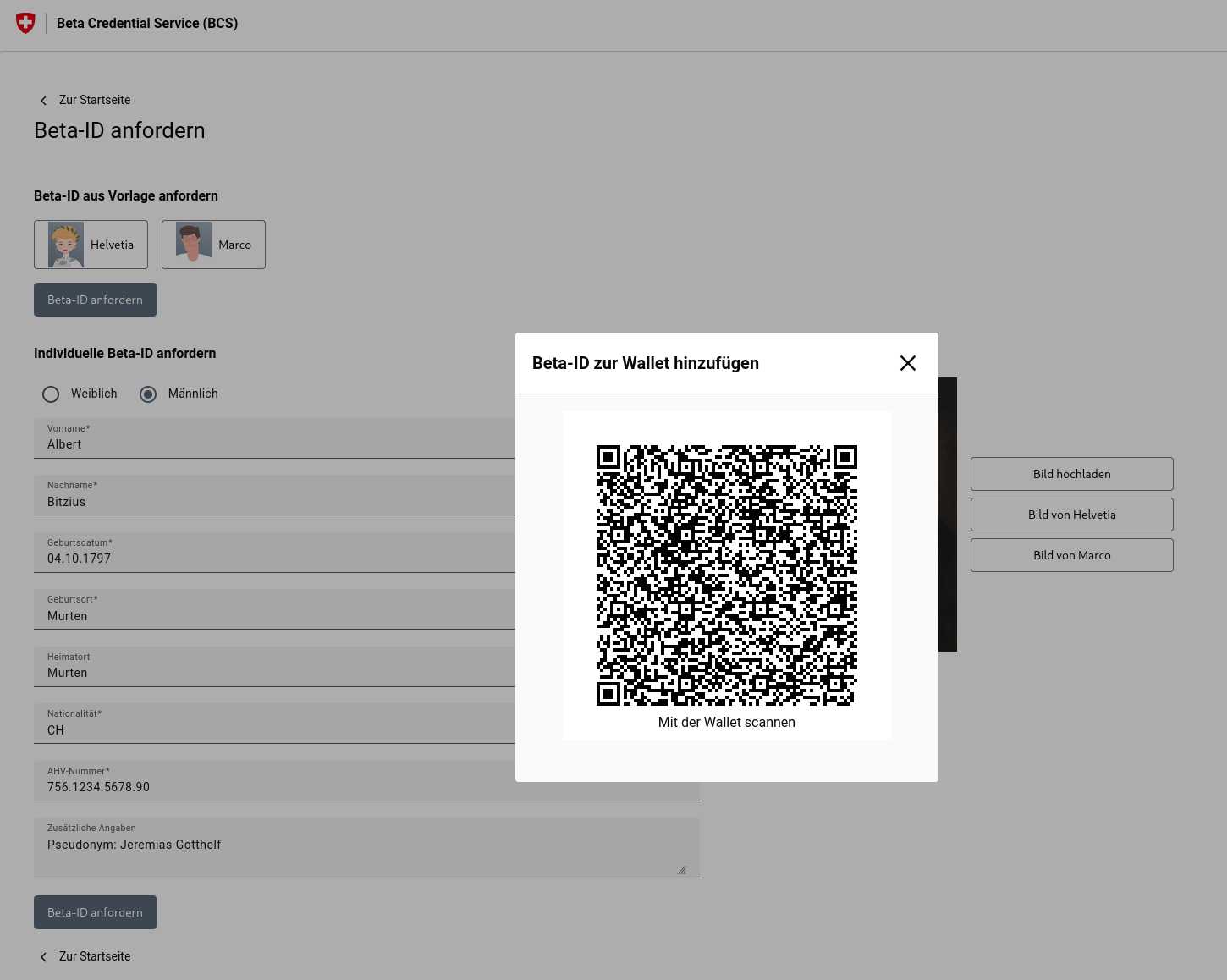This screenshot has height=980, width=1227.
Task: Click the Bild von Marco button
Action: click(1072, 555)
